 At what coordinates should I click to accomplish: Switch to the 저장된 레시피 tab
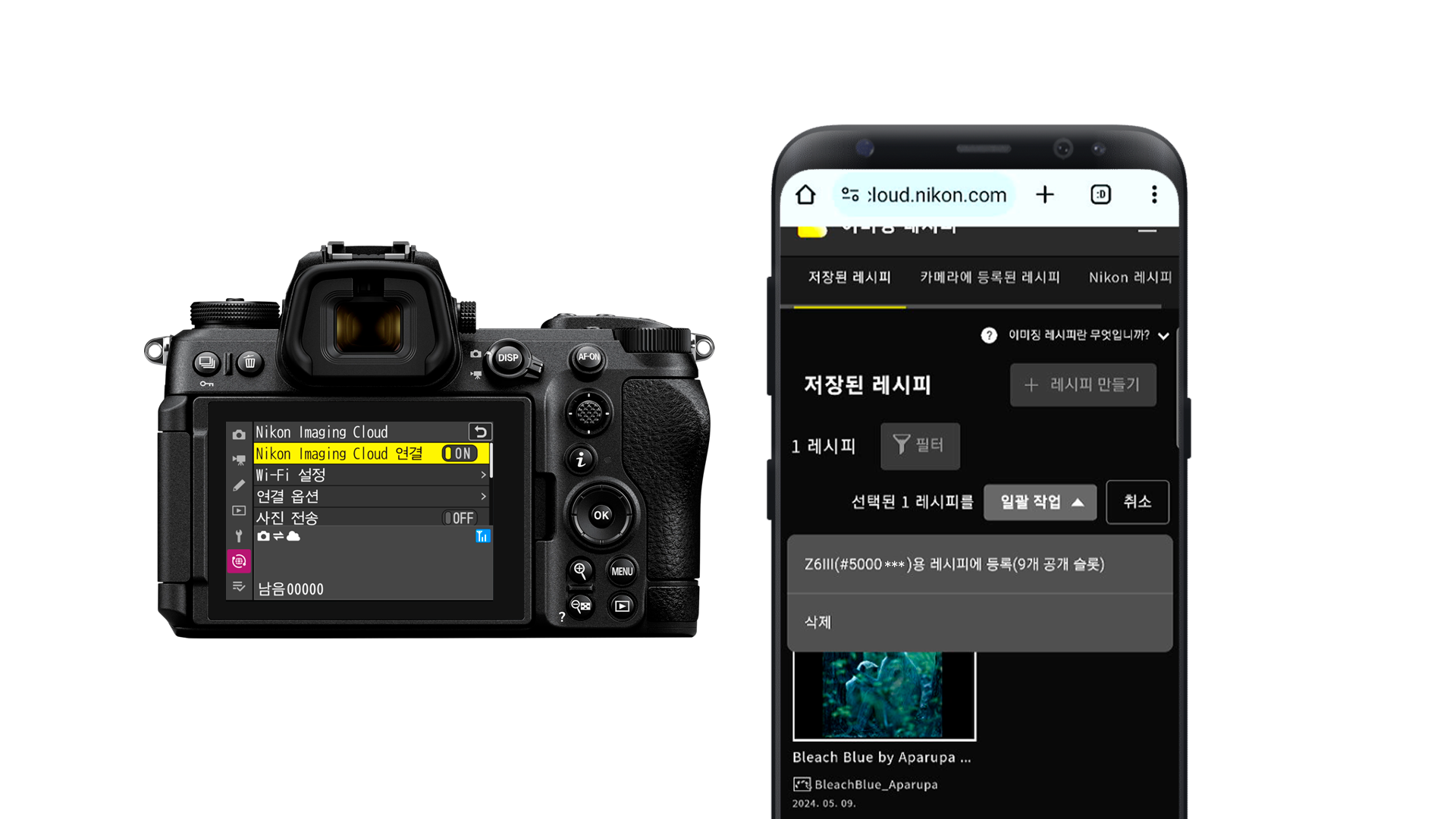point(849,278)
